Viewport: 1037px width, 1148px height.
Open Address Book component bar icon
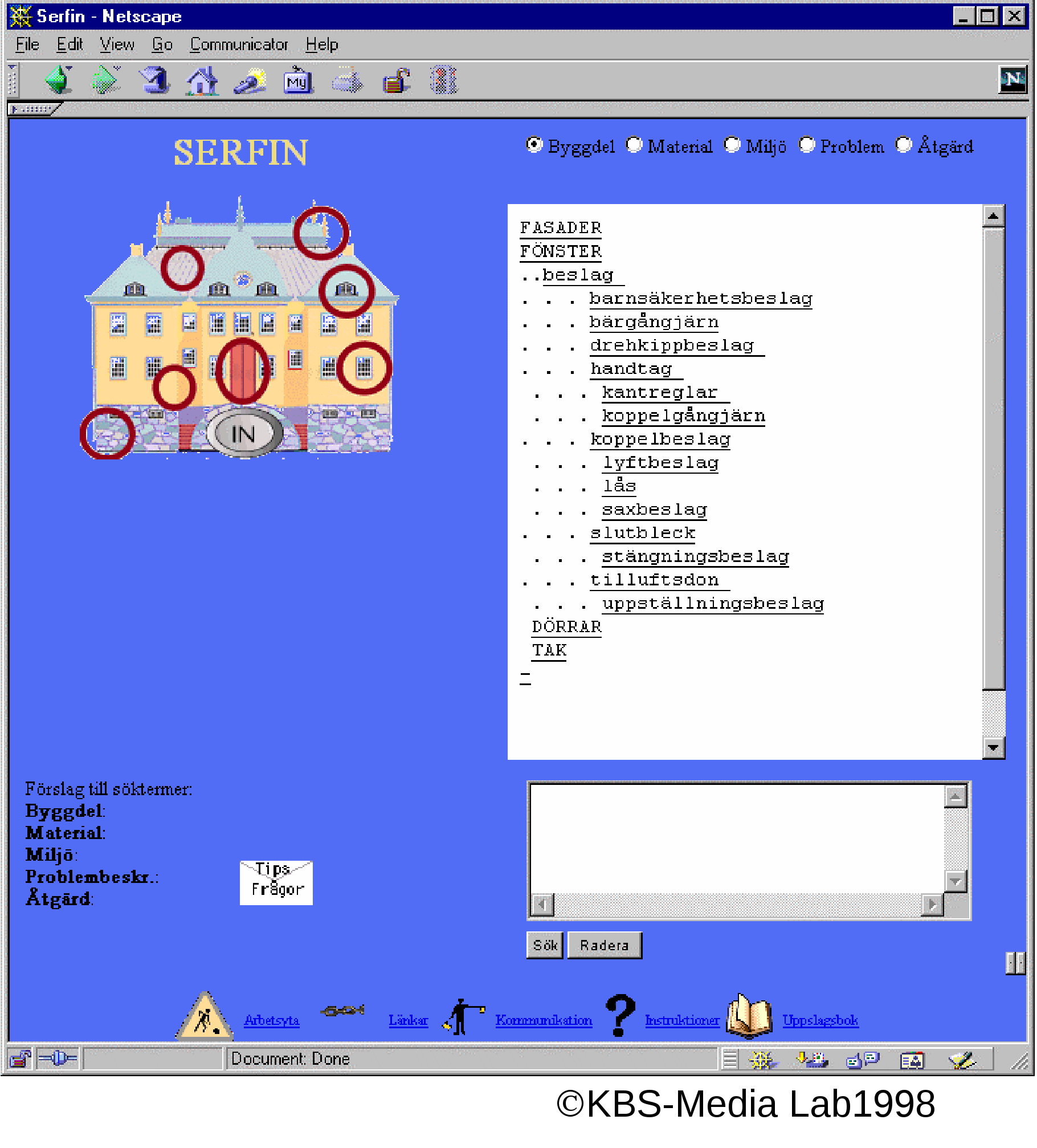pyautogui.click(x=912, y=1060)
